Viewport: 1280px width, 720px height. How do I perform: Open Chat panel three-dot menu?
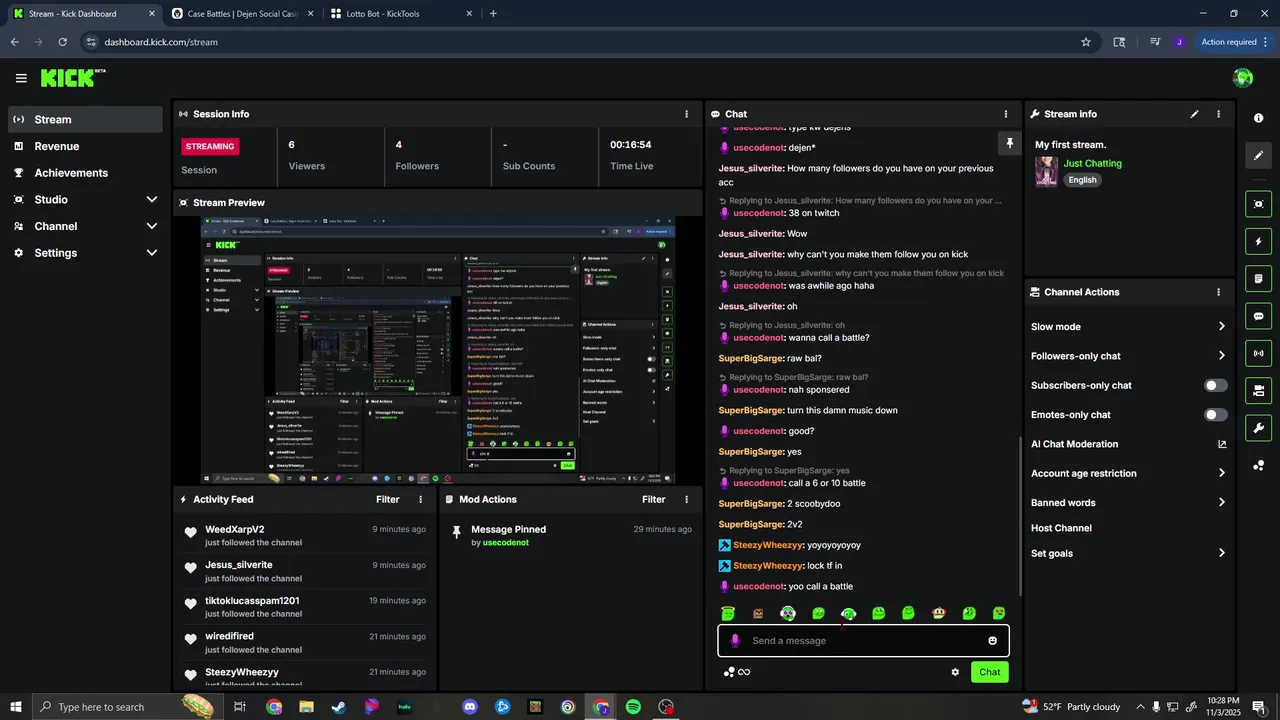(x=1006, y=114)
